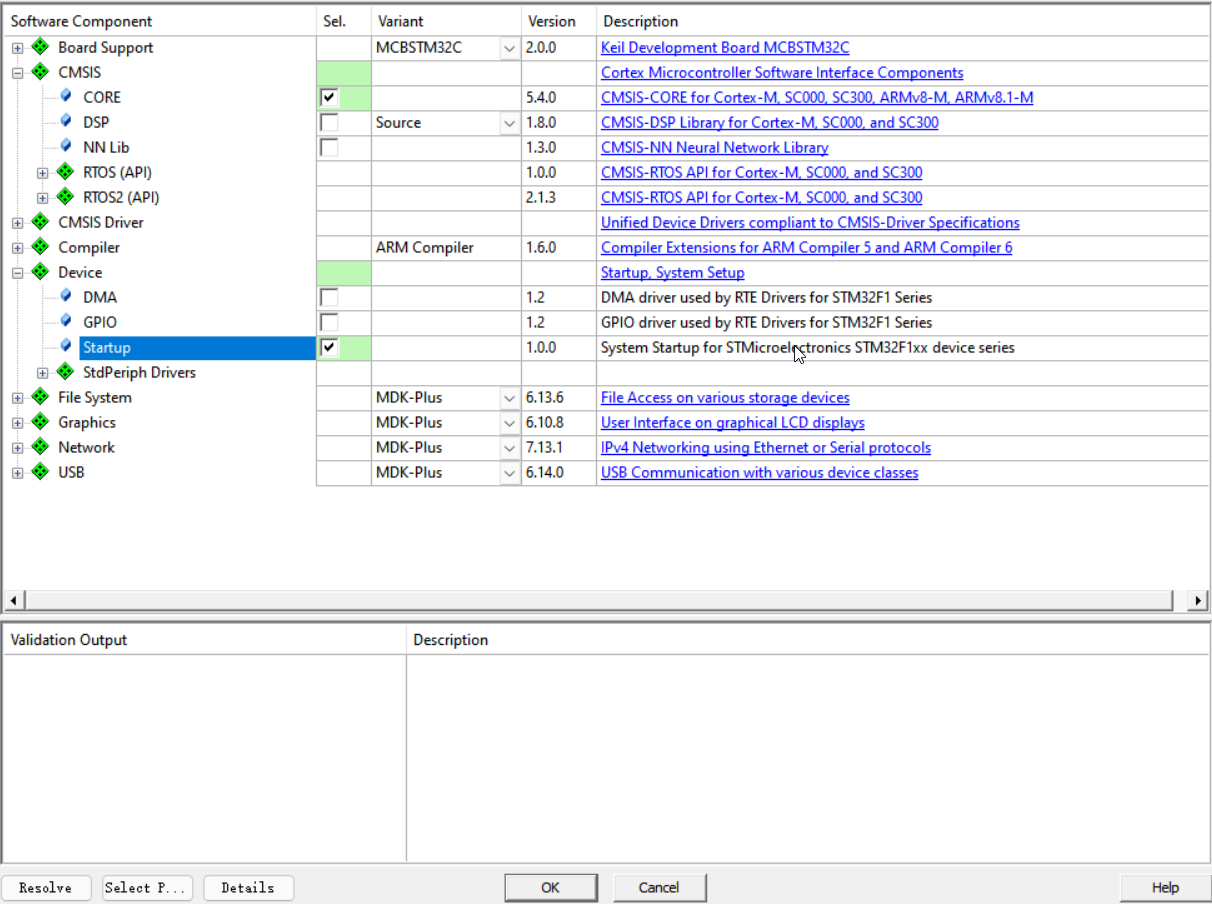Open the Help button

click(1165, 888)
